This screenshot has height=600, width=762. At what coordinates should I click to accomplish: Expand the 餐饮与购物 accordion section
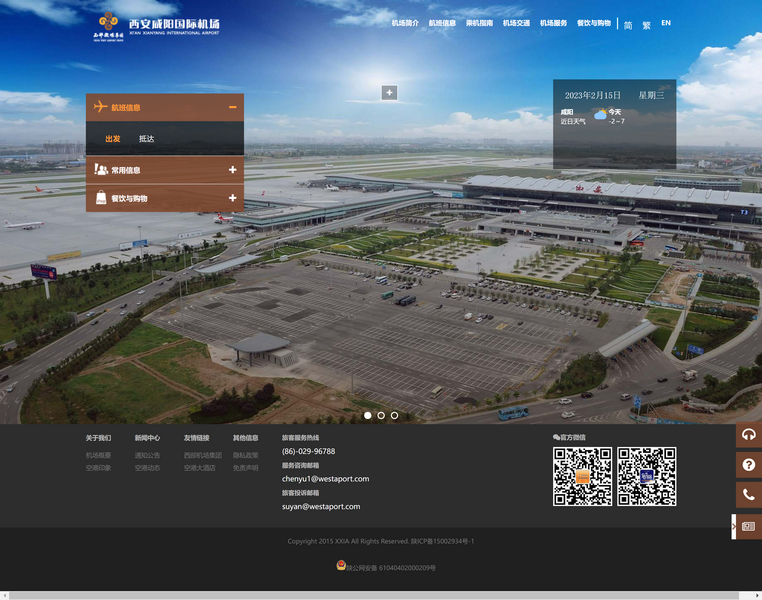232,198
